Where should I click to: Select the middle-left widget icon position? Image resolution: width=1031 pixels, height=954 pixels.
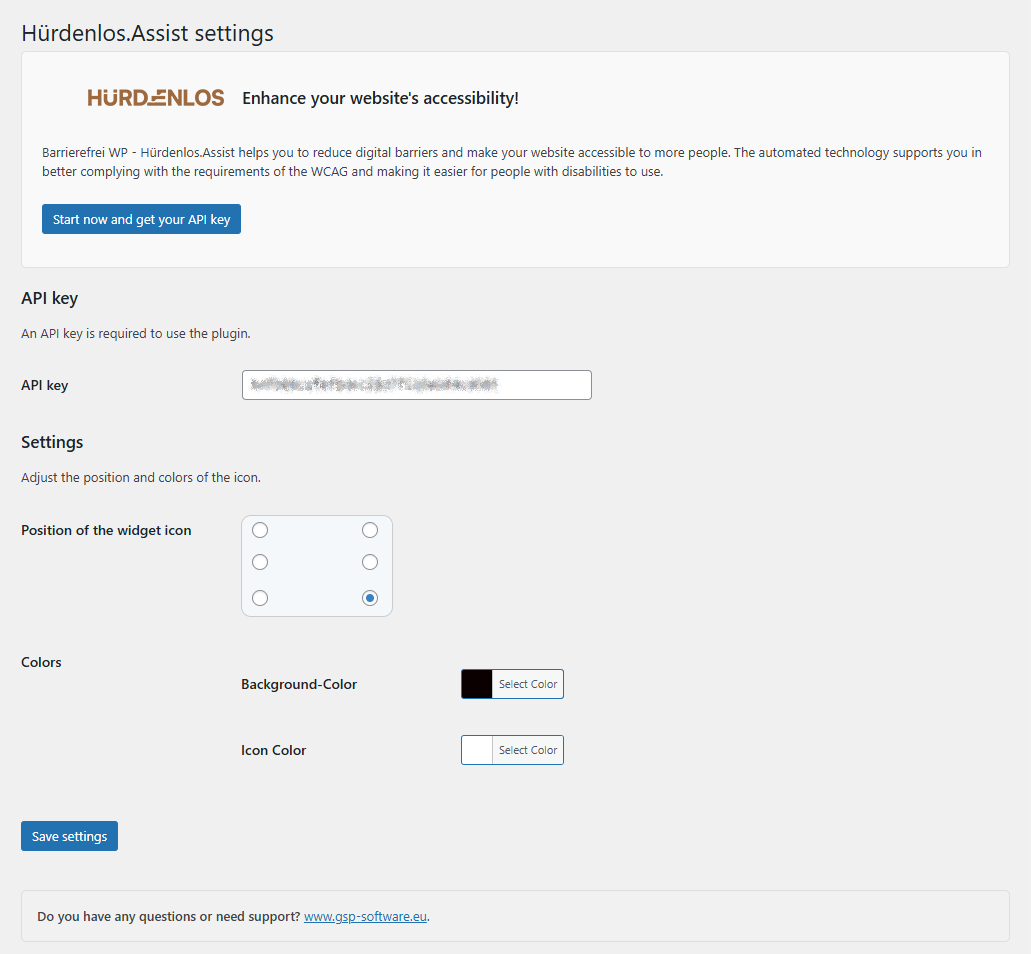[260, 561]
